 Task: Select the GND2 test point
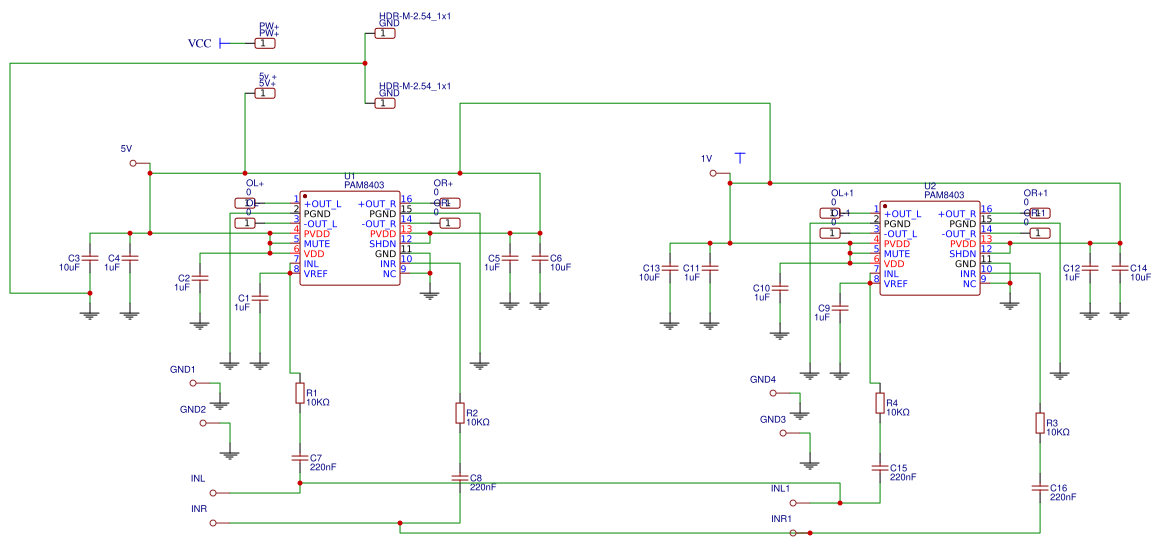pos(204,423)
